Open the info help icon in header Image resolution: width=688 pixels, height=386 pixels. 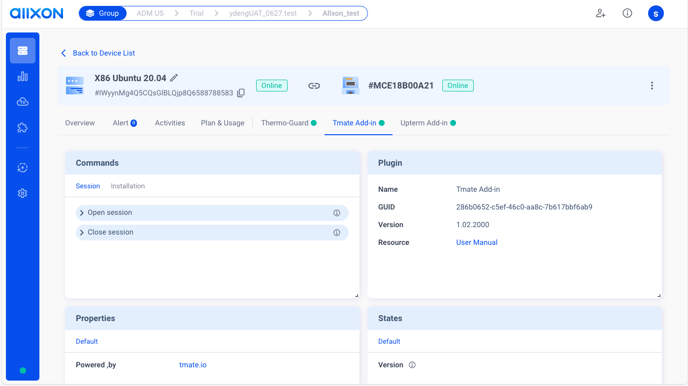[627, 13]
